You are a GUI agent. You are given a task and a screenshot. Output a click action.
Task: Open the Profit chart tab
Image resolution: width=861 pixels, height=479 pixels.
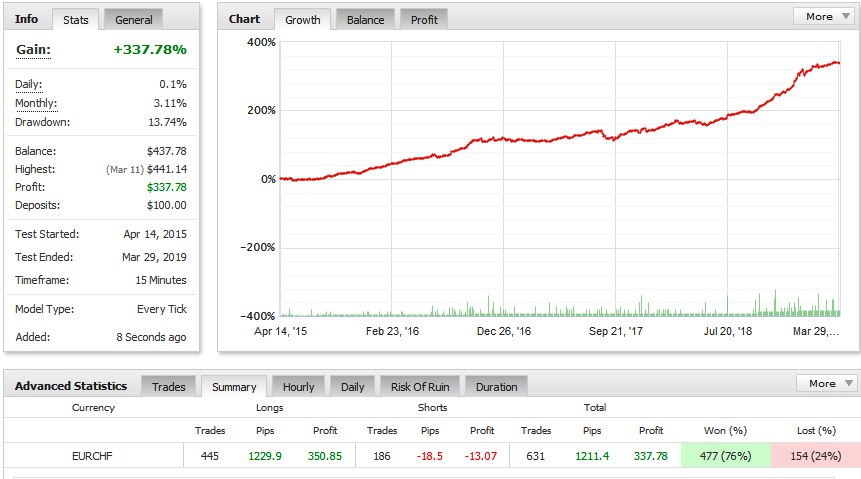424,20
